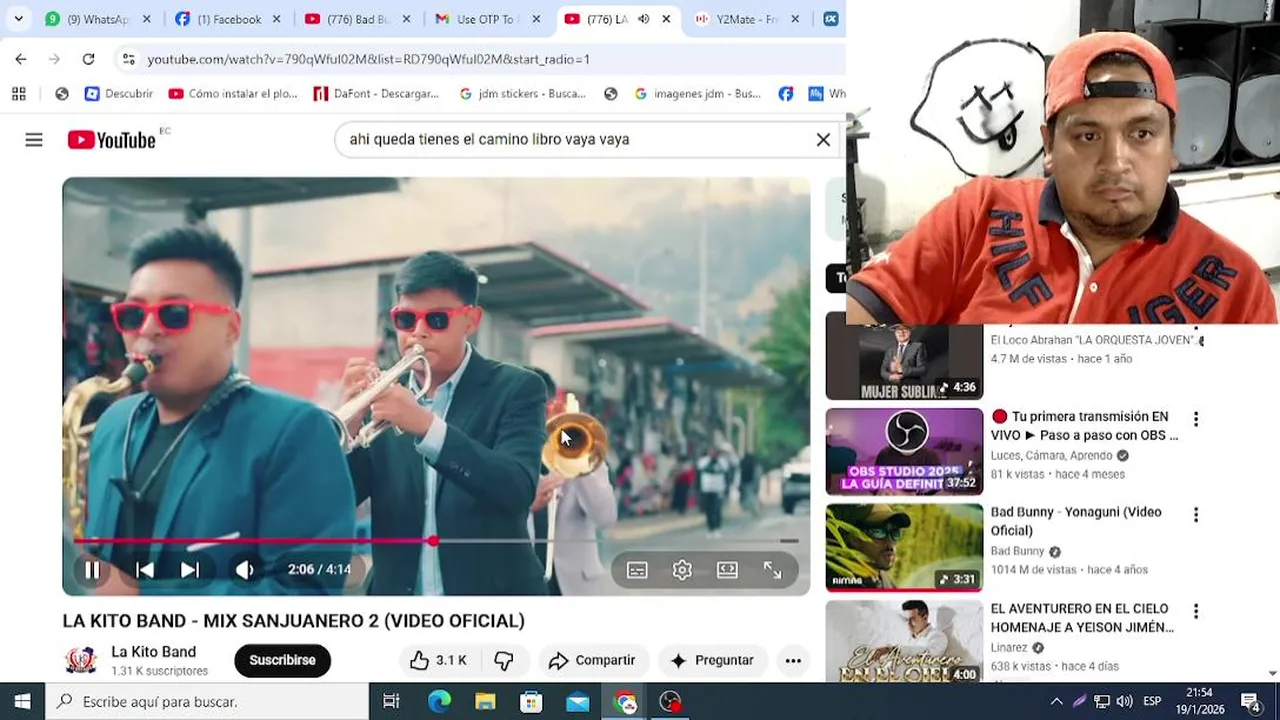Image resolution: width=1280 pixels, height=720 pixels.
Task: Enter fullscreen mode in video player
Action: [773, 570]
